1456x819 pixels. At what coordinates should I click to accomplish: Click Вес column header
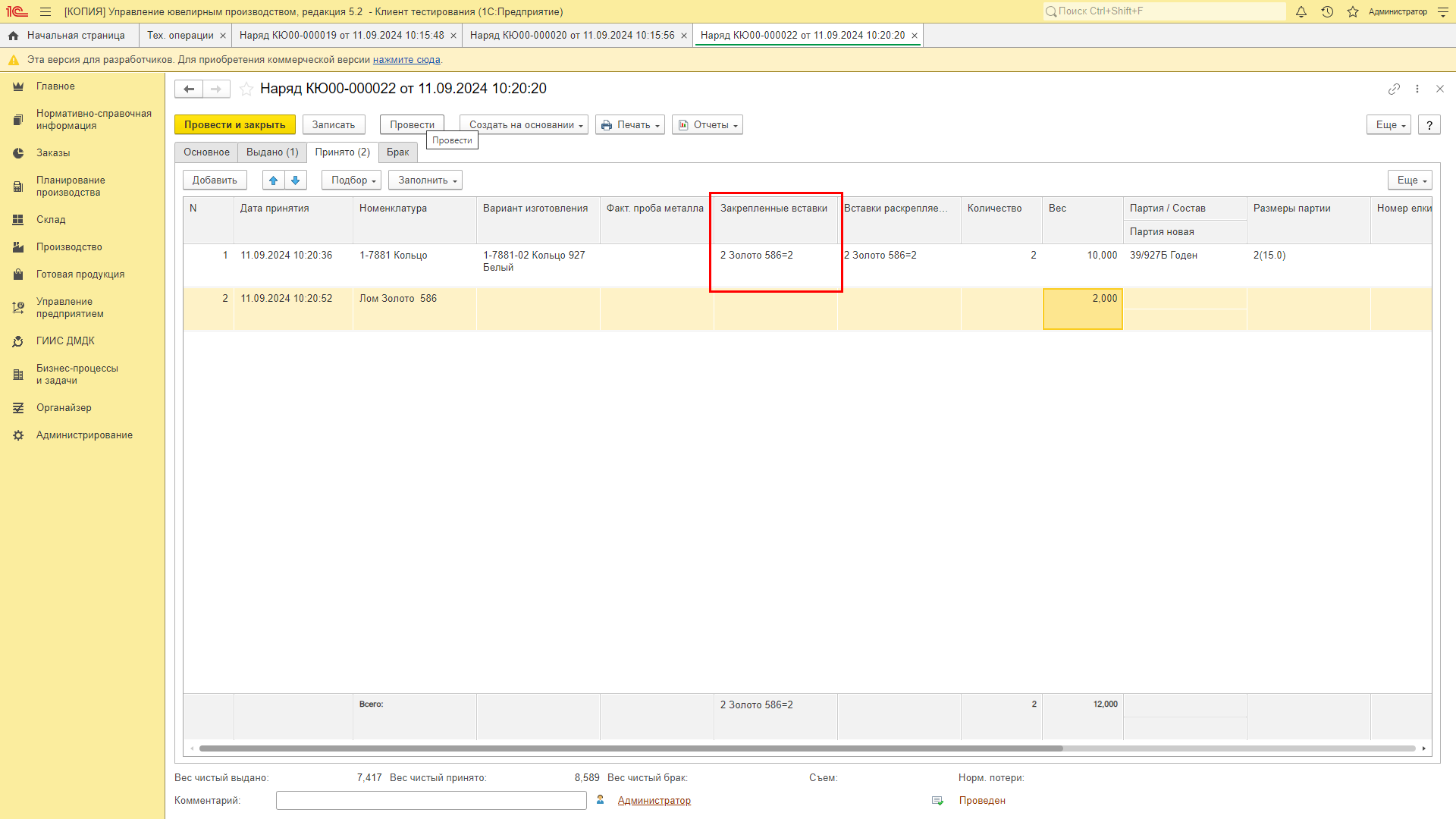pyautogui.click(x=1082, y=220)
